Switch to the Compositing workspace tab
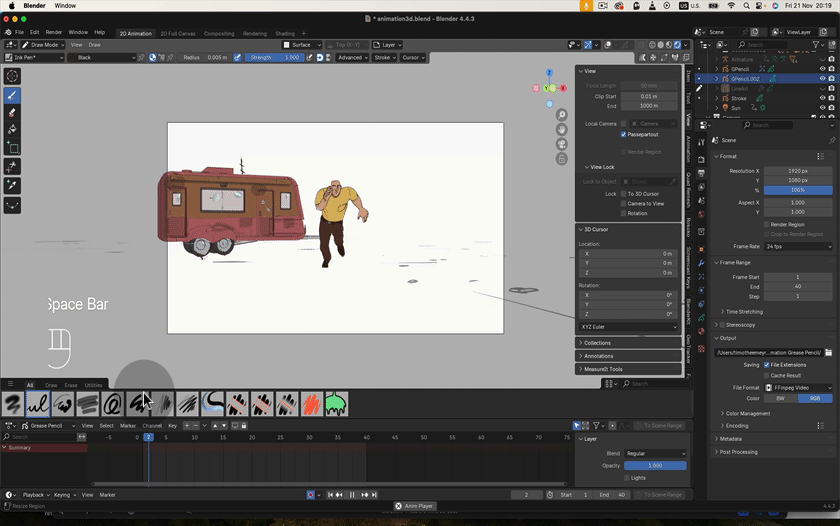Image resolution: width=840 pixels, height=526 pixels. tap(219, 33)
